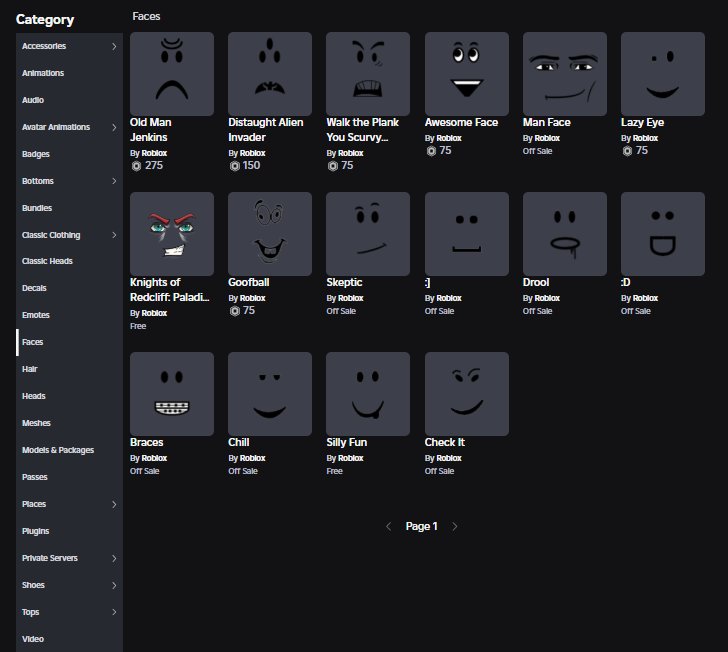This screenshot has height=652, width=728.
Task: Select the Audio category
Action: (x=69, y=100)
